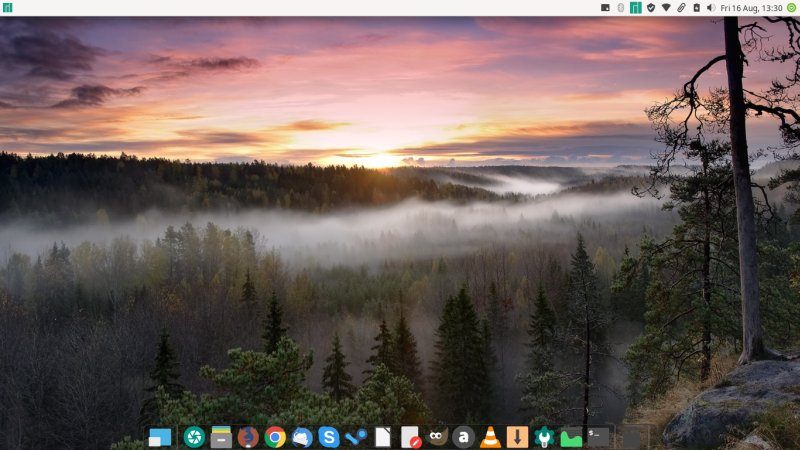Screen dimensions: 800x450
Task: Open Visual Studio Code
Action: pos(356,437)
